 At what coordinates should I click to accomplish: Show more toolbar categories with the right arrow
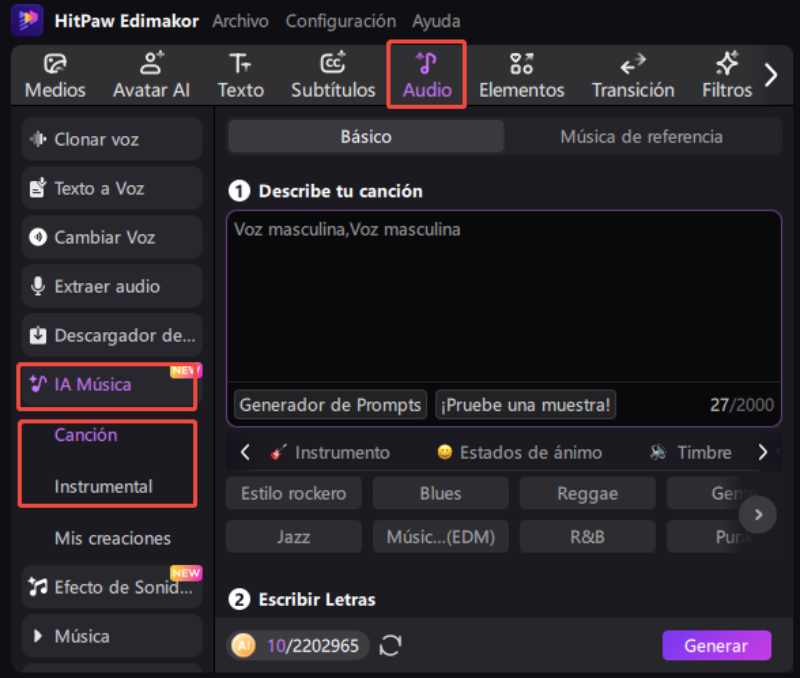point(771,75)
